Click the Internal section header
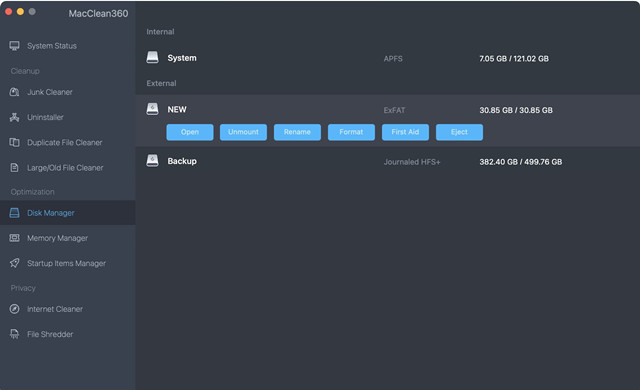640x390 pixels. click(160, 32)
